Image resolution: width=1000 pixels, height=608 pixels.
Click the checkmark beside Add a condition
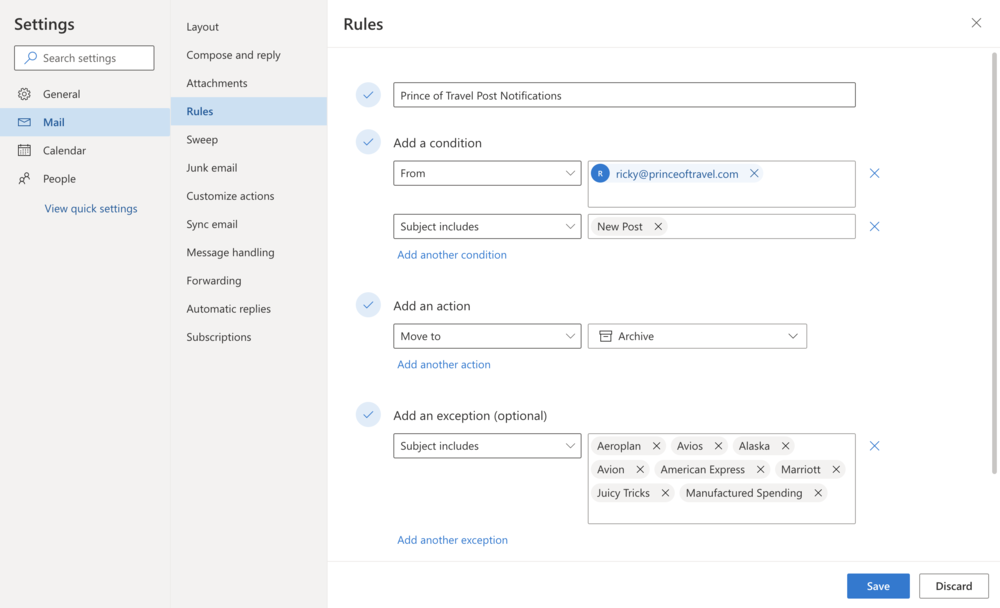368,142
